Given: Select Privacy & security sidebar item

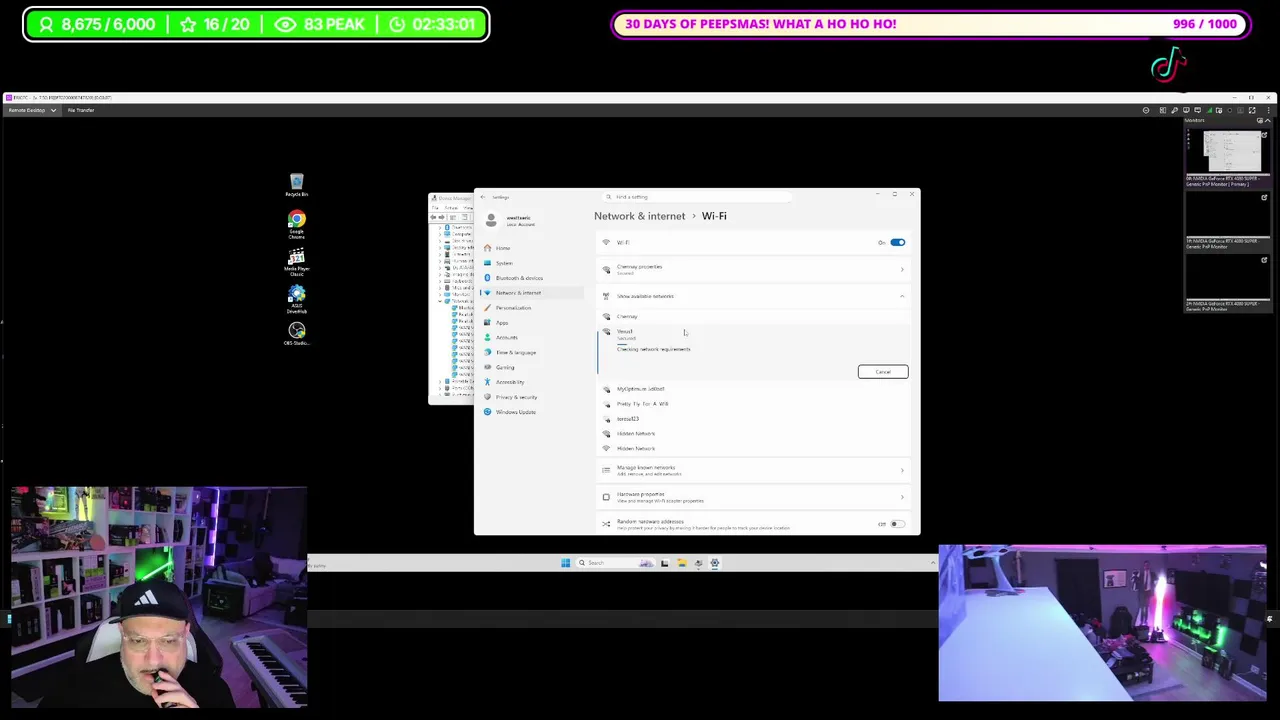Looking at the screenshot, I should pyautogui.click(x=531, y=397).
